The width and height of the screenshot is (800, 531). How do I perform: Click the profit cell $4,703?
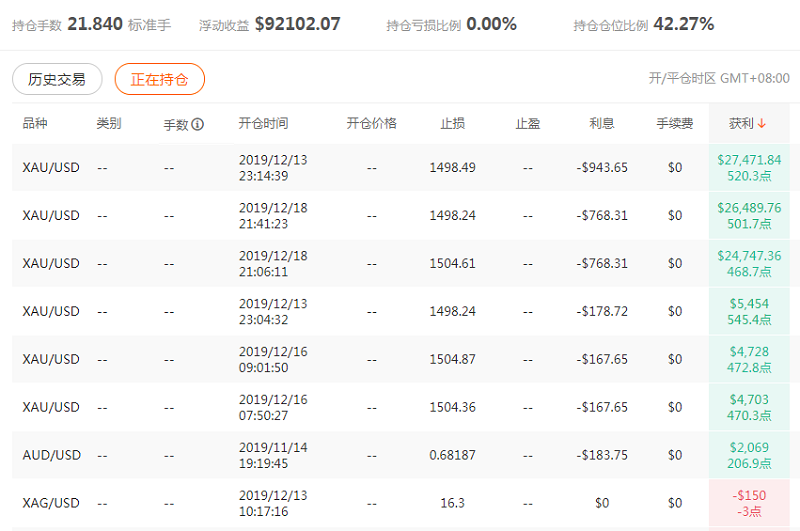pos(749,408)
